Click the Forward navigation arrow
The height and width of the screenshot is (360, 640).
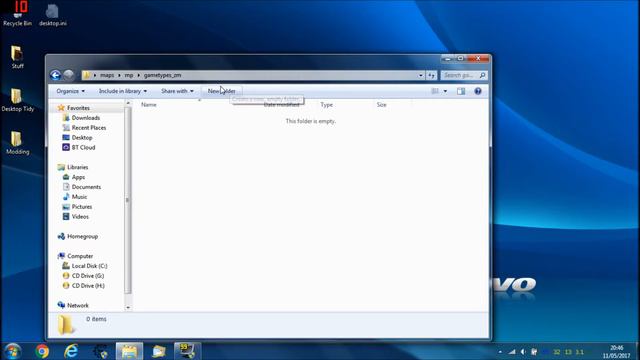tap(69, 75)
